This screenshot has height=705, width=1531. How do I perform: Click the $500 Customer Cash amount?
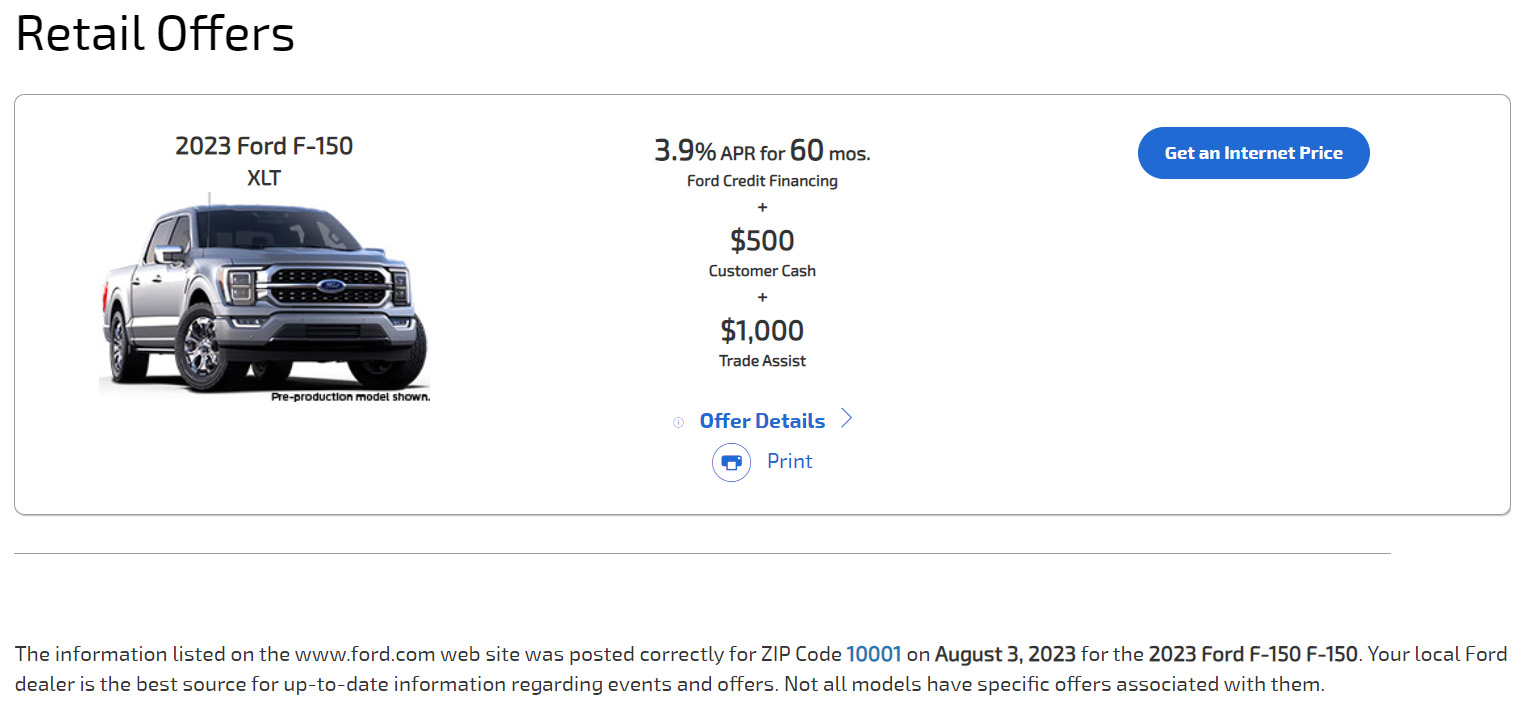[762, 241]
